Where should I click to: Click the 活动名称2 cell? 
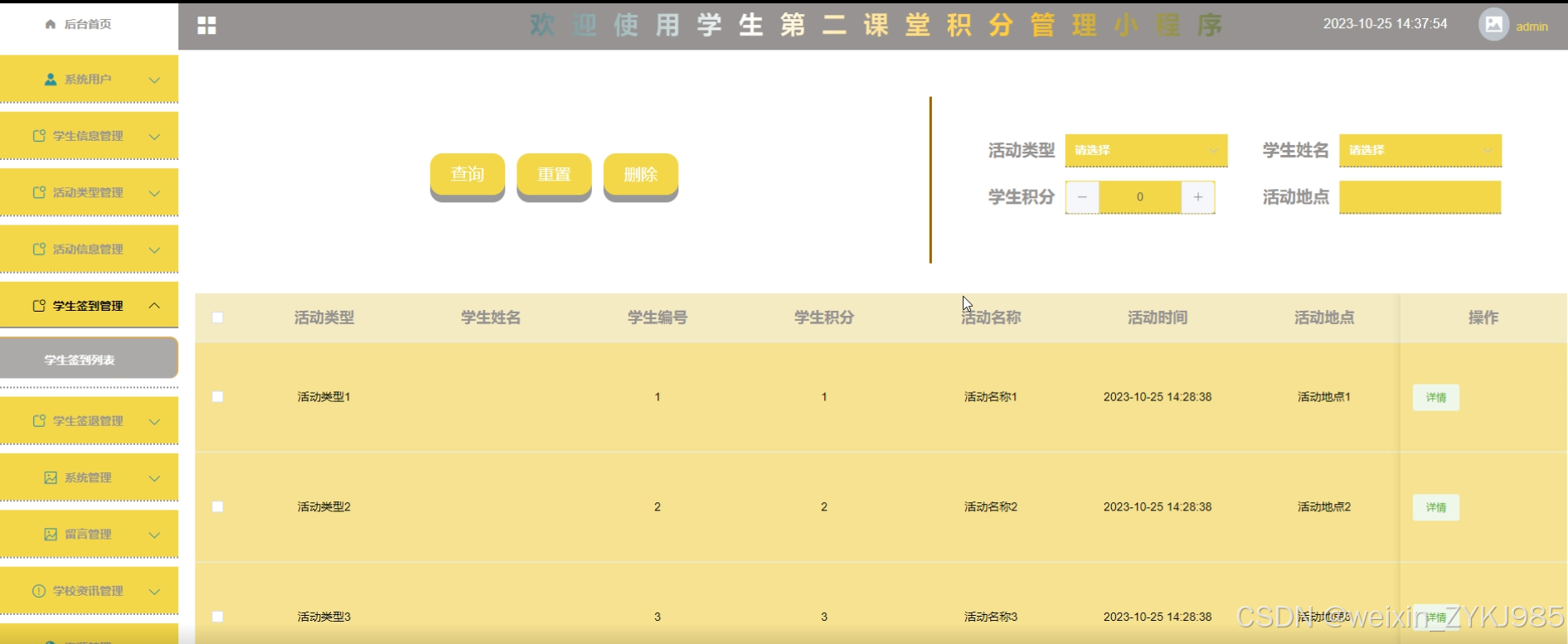click(991, 506)
